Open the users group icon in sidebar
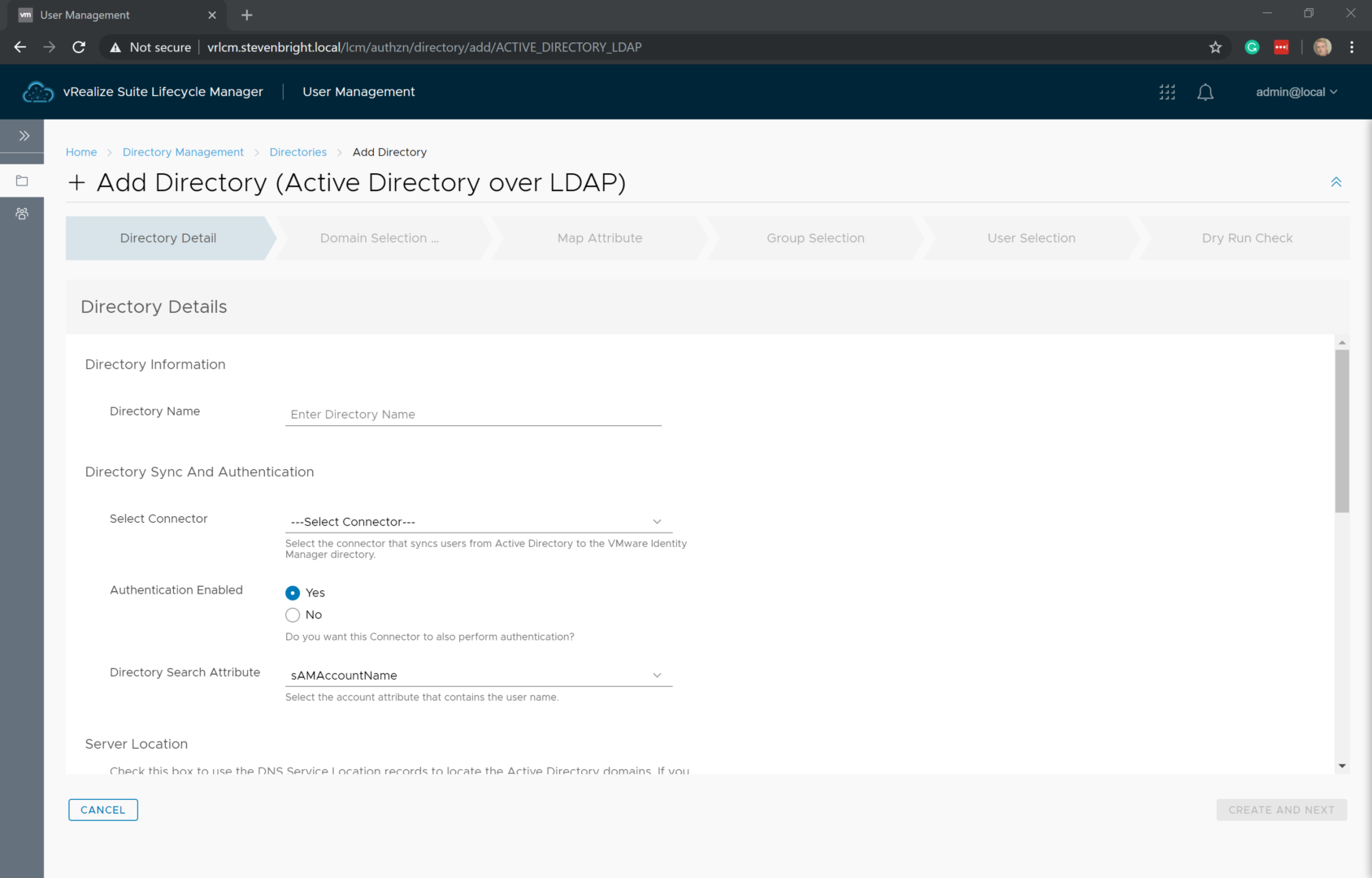The image size is (1372, 878). [22, 214]
